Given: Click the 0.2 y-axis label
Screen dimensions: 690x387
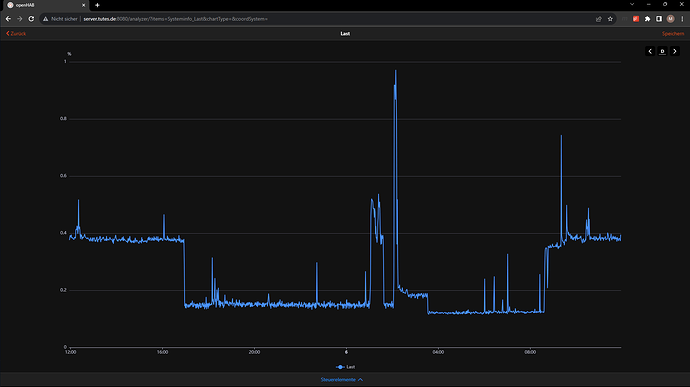Looking at the screenshot, I should point(63,290).
